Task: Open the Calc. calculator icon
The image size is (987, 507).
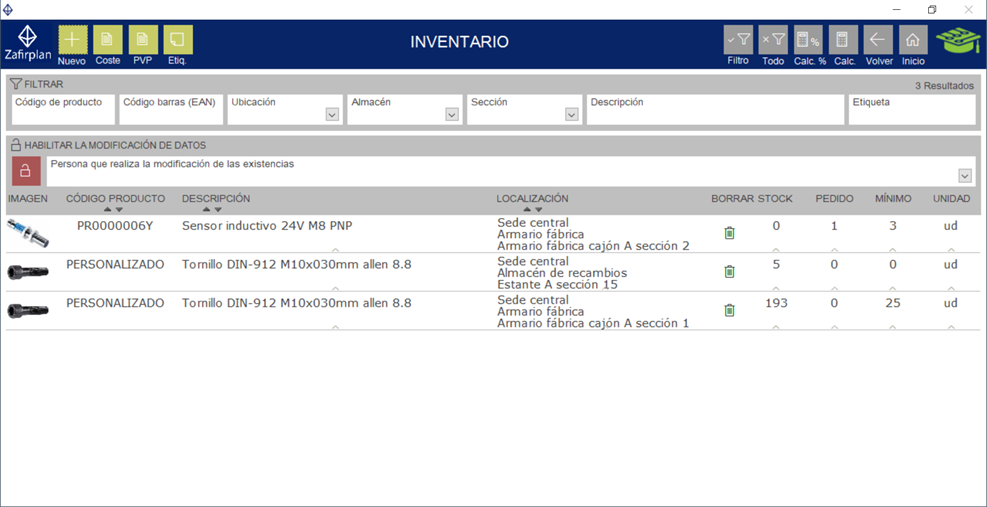Action: (843, 40)
